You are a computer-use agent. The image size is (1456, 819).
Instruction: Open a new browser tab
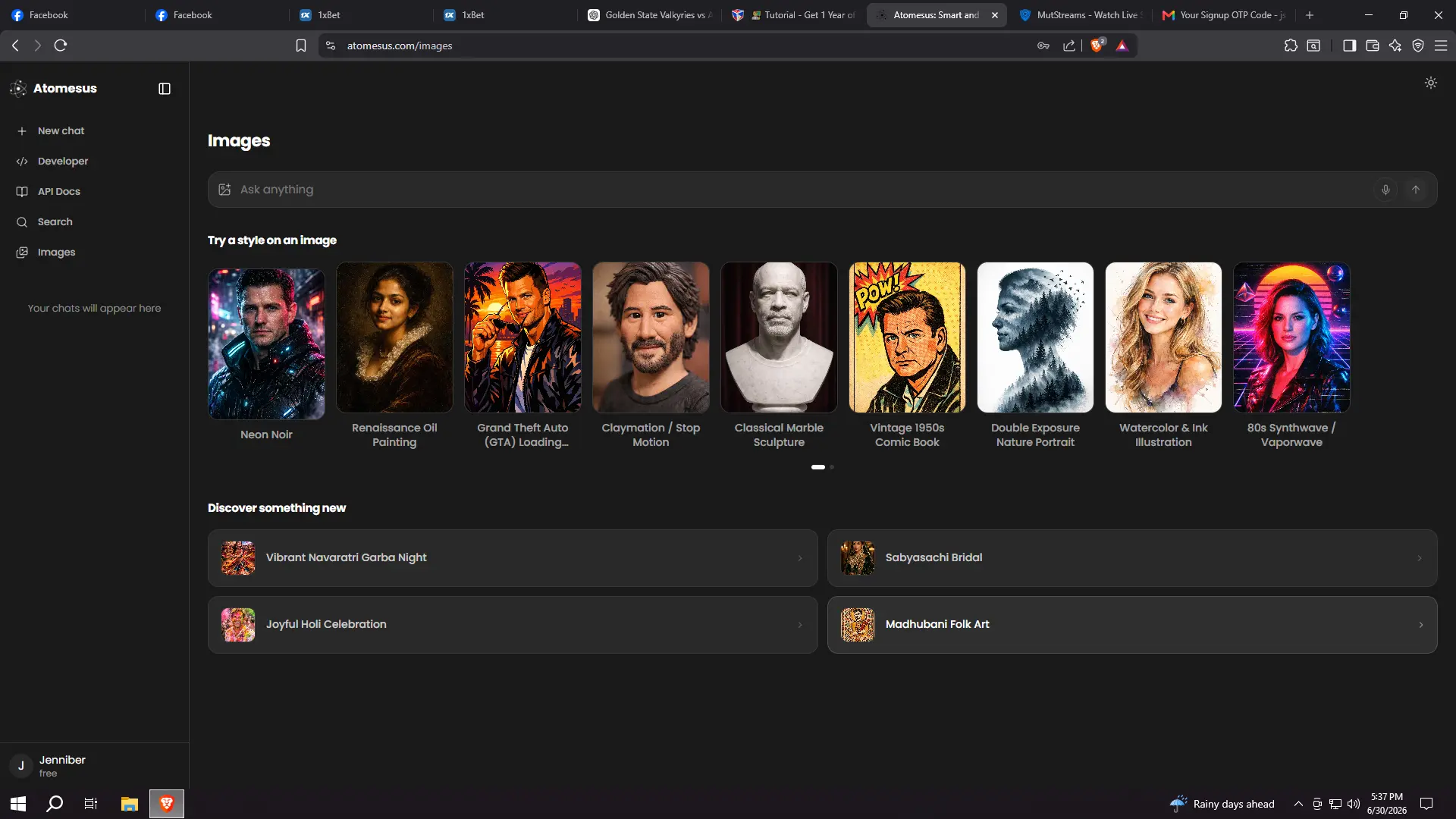click(x=1310, y=15)
